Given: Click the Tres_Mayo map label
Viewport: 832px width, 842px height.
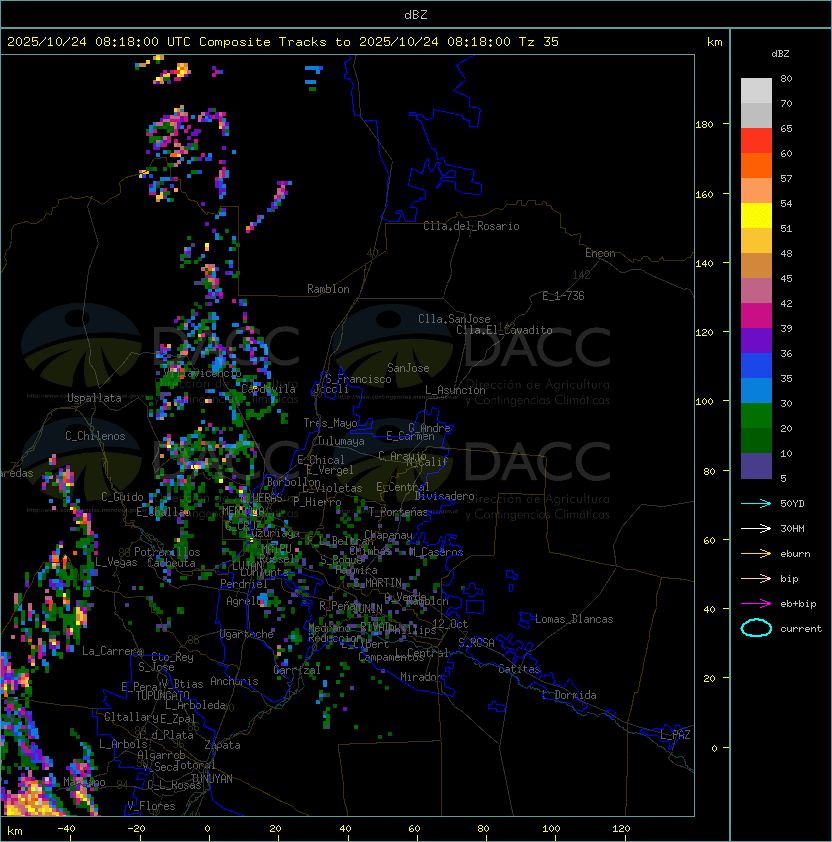Looking at the screenshot, I should click(330, 423).
